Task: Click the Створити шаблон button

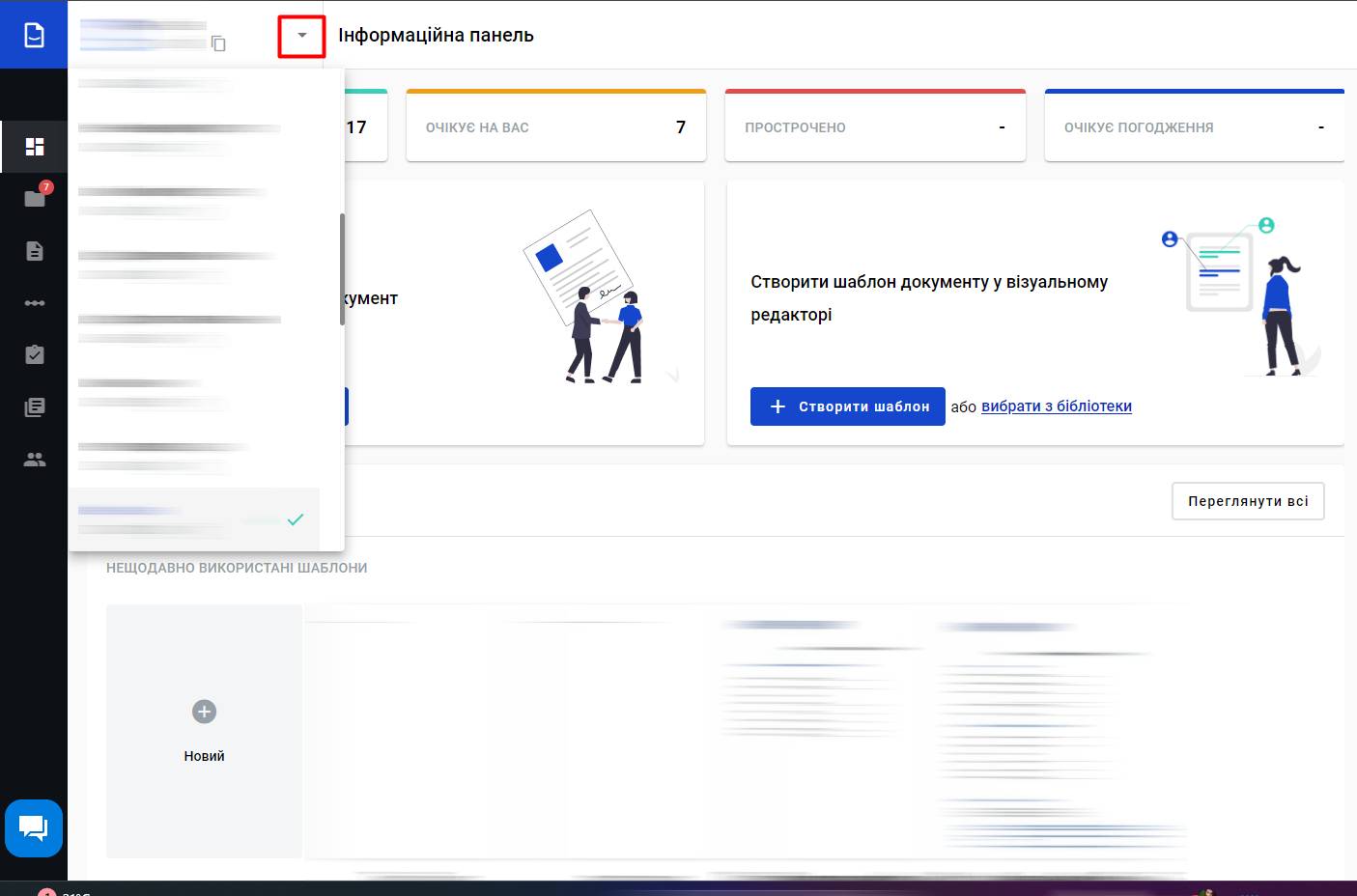Action: pyautogui.click(x=847, y=406)
